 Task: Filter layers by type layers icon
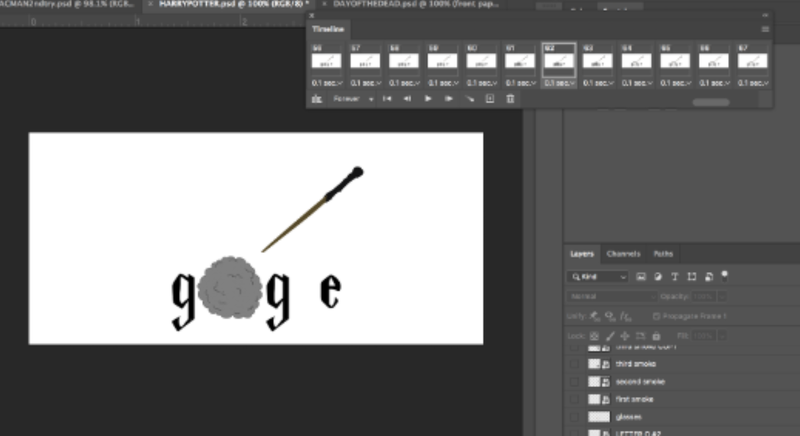(x=674, y=277)
